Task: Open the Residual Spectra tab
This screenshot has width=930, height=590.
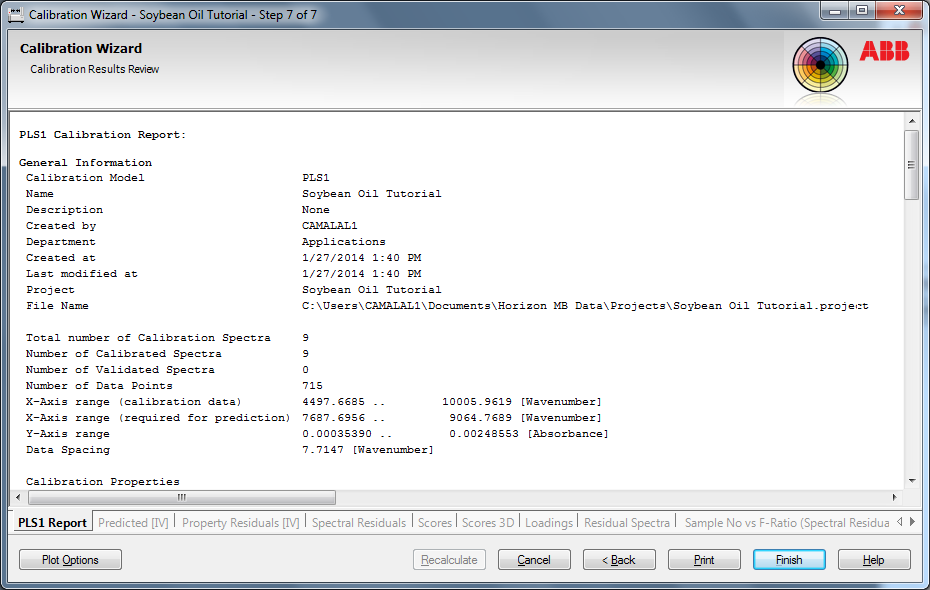Action: (626, 522)
